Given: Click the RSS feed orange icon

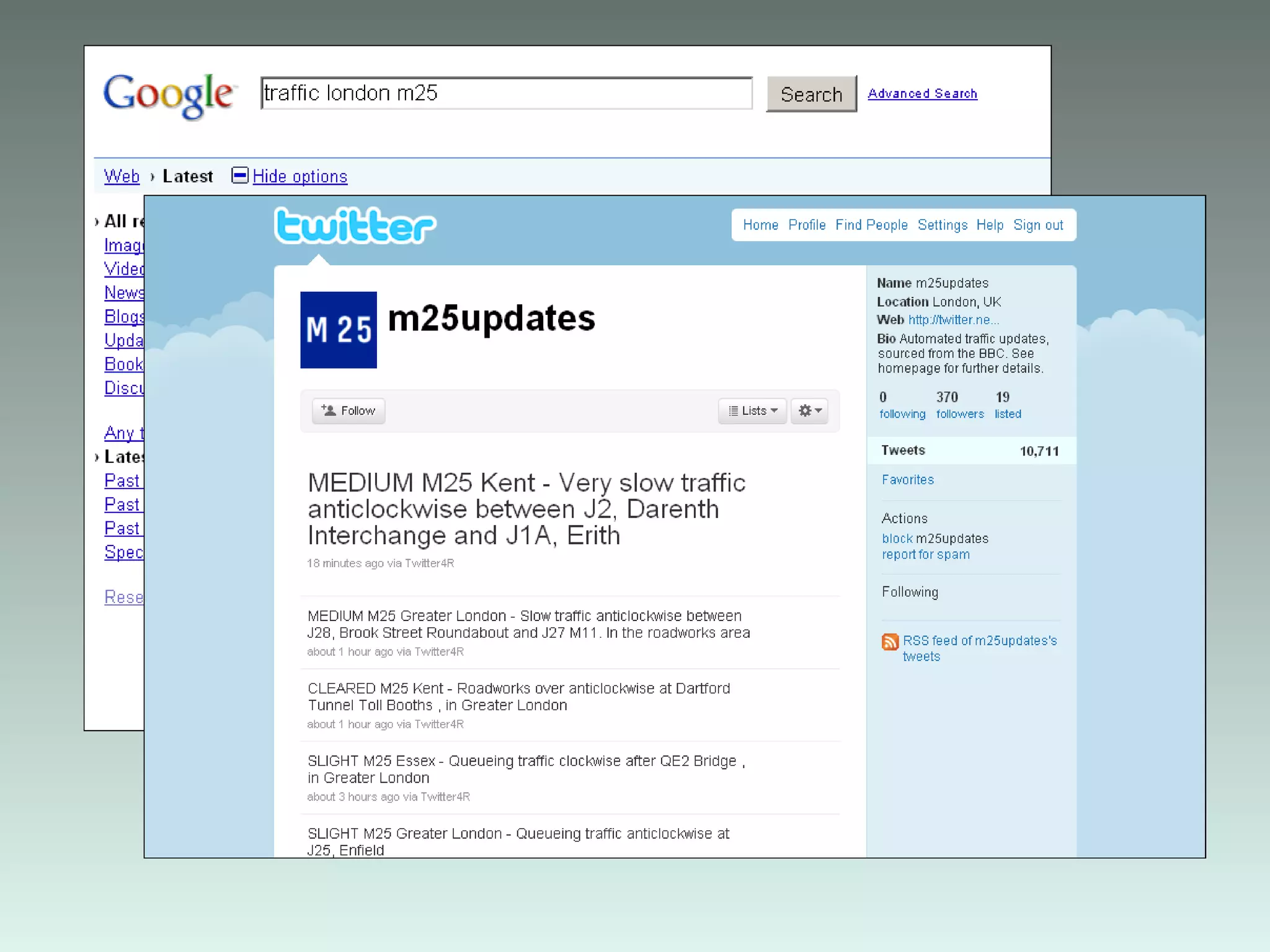Looking at the screenshot, I should (x=890, y=641).
